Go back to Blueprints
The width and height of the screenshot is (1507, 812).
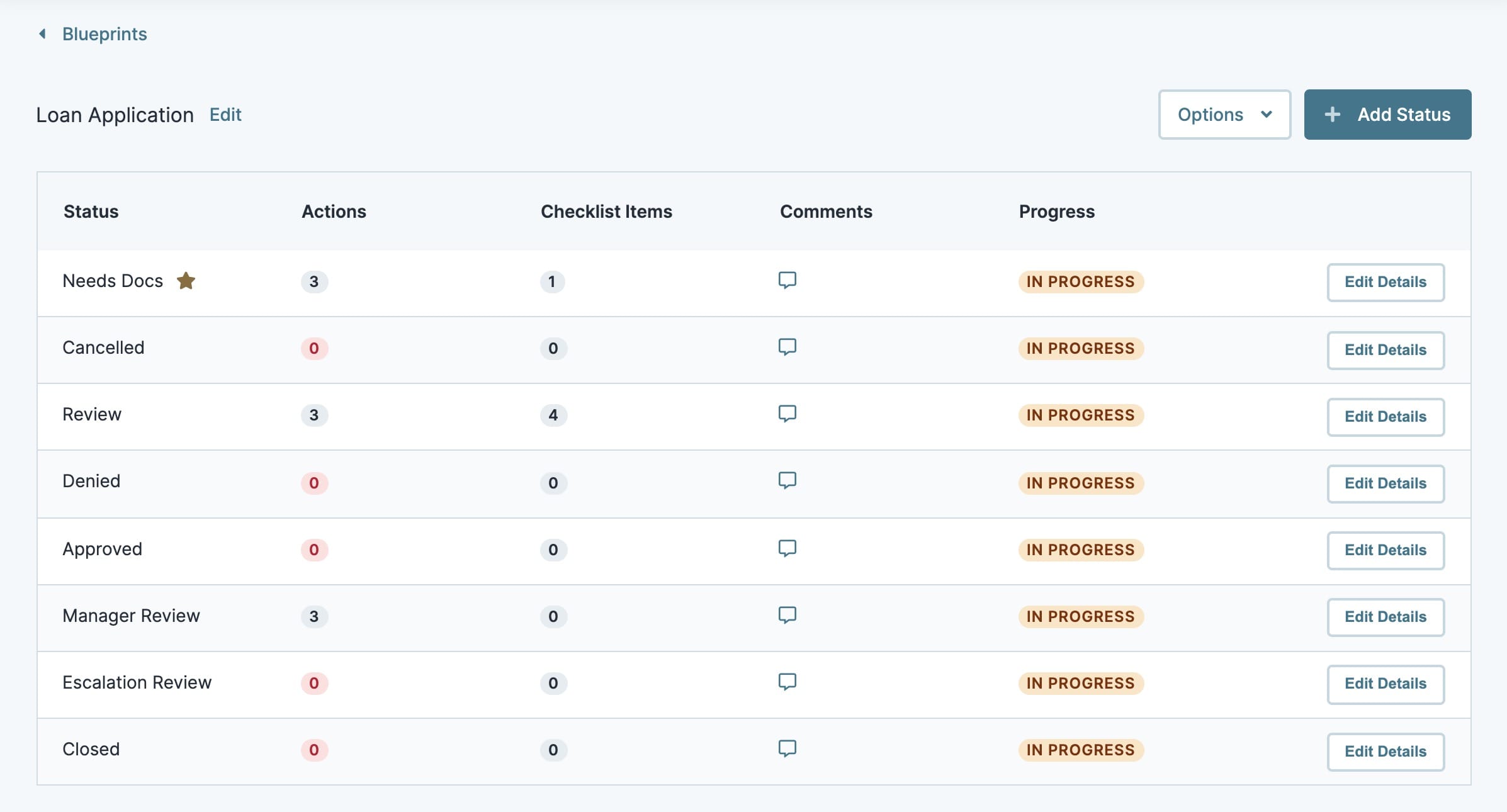[x=104, y=34]
